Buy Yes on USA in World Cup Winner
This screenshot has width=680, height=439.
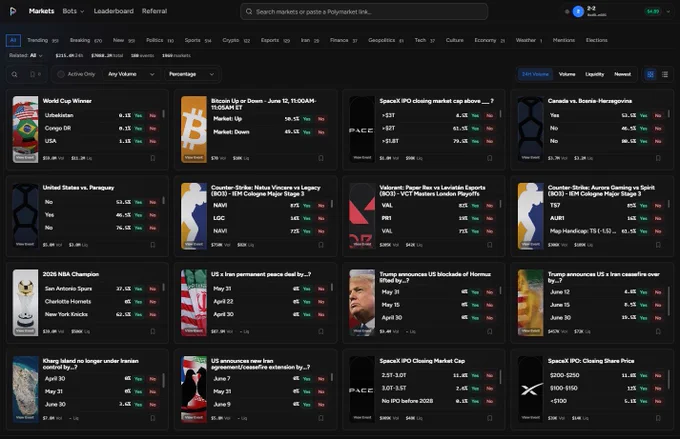tap(138, 141)
